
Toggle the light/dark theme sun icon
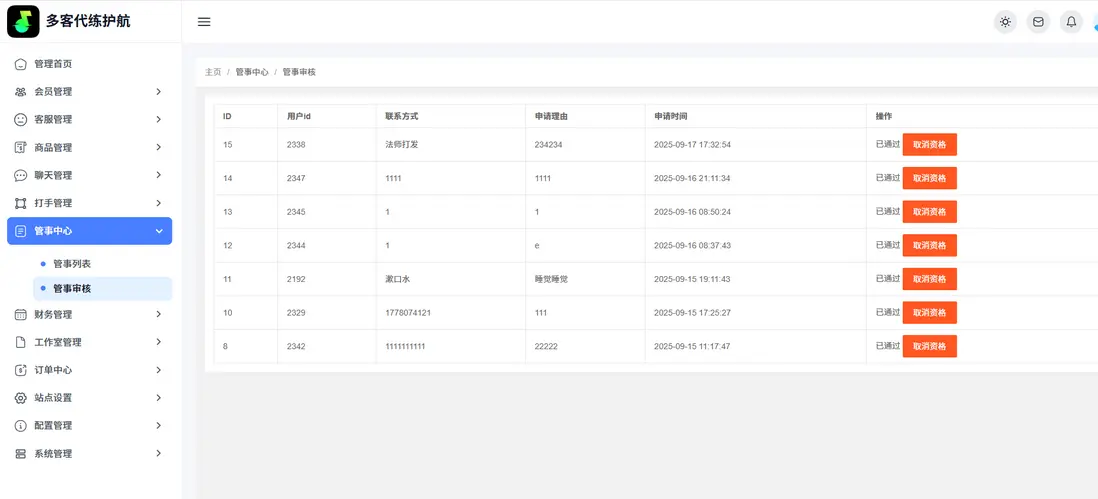(1005, 22)
